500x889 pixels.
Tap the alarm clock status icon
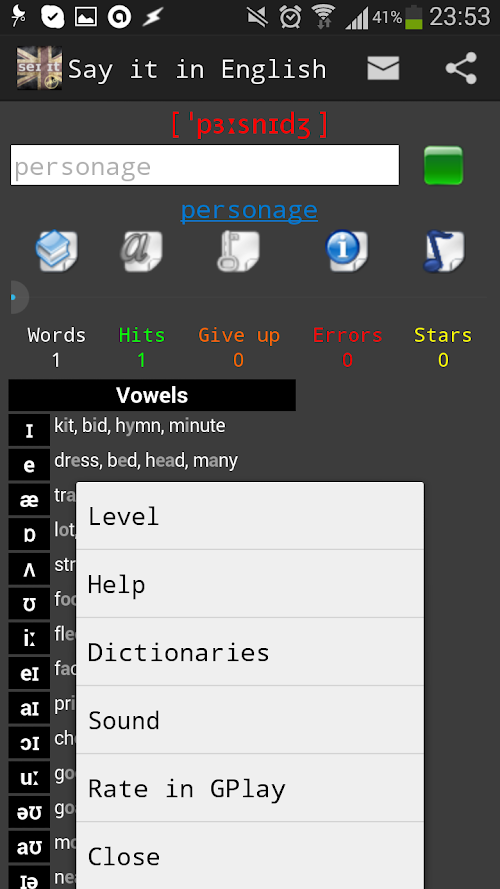pos(290,17)
